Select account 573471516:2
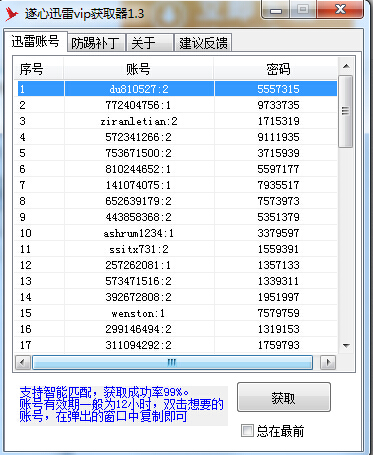The width and height of the screenshot is (373, 455). point(138,281)
